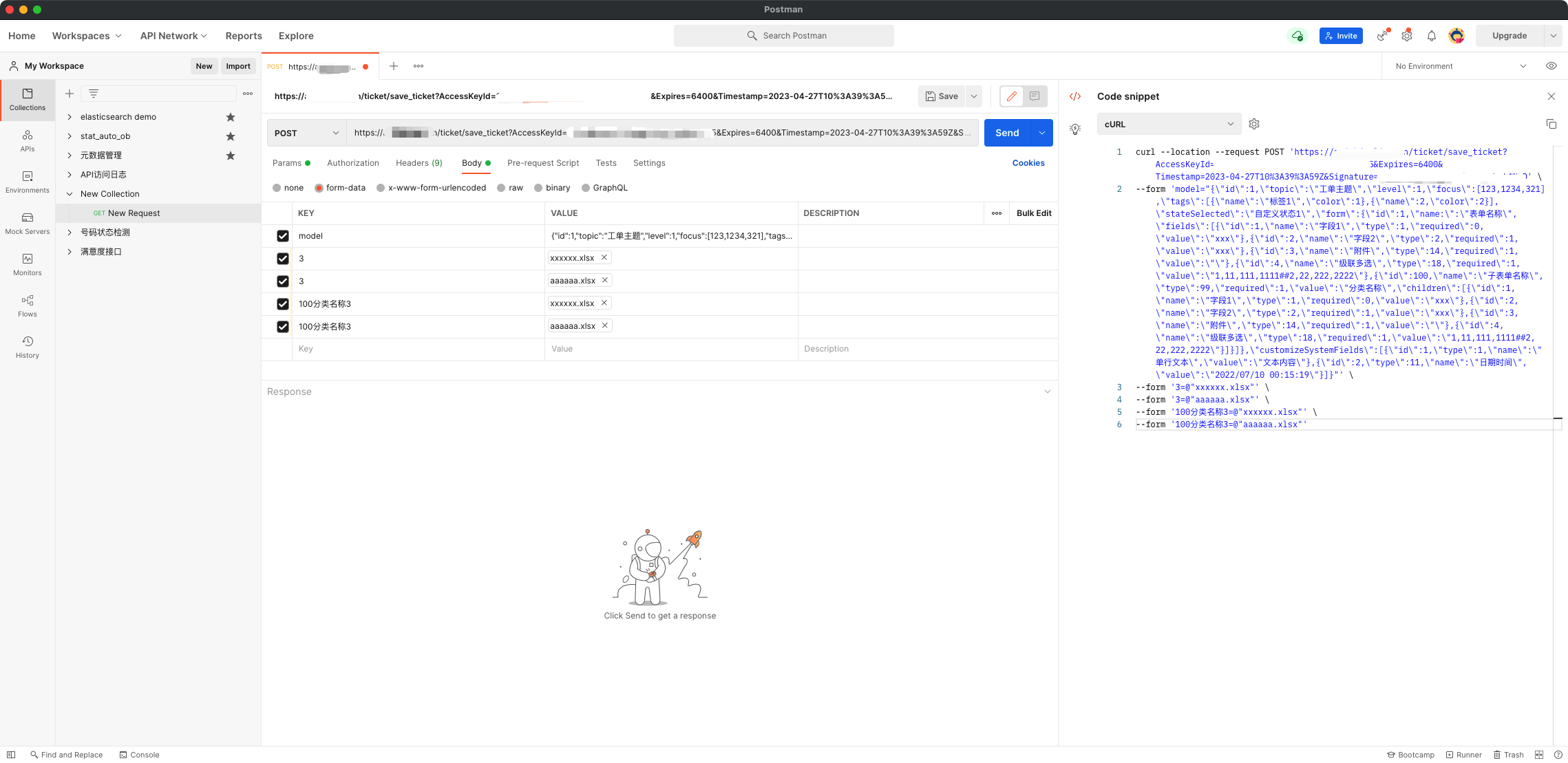Screen dimensions: 1568x763
Task: Select the raw body type
Action: [x=501, y=188]
